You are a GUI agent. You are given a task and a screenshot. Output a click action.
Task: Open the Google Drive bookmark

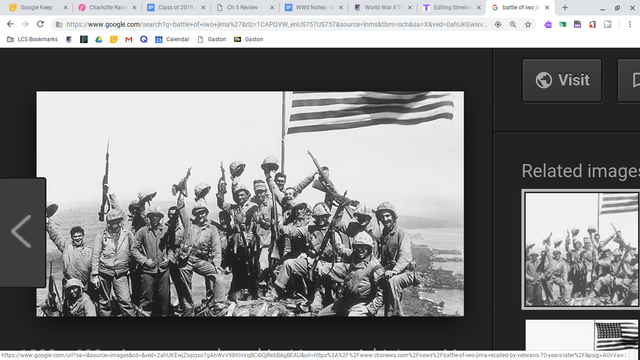[99, 39]
